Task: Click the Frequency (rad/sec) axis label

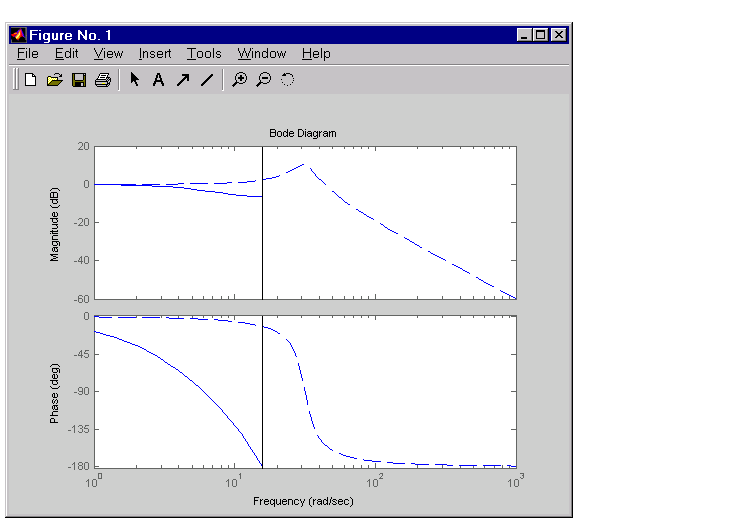Action: click(x=303, y=501)
